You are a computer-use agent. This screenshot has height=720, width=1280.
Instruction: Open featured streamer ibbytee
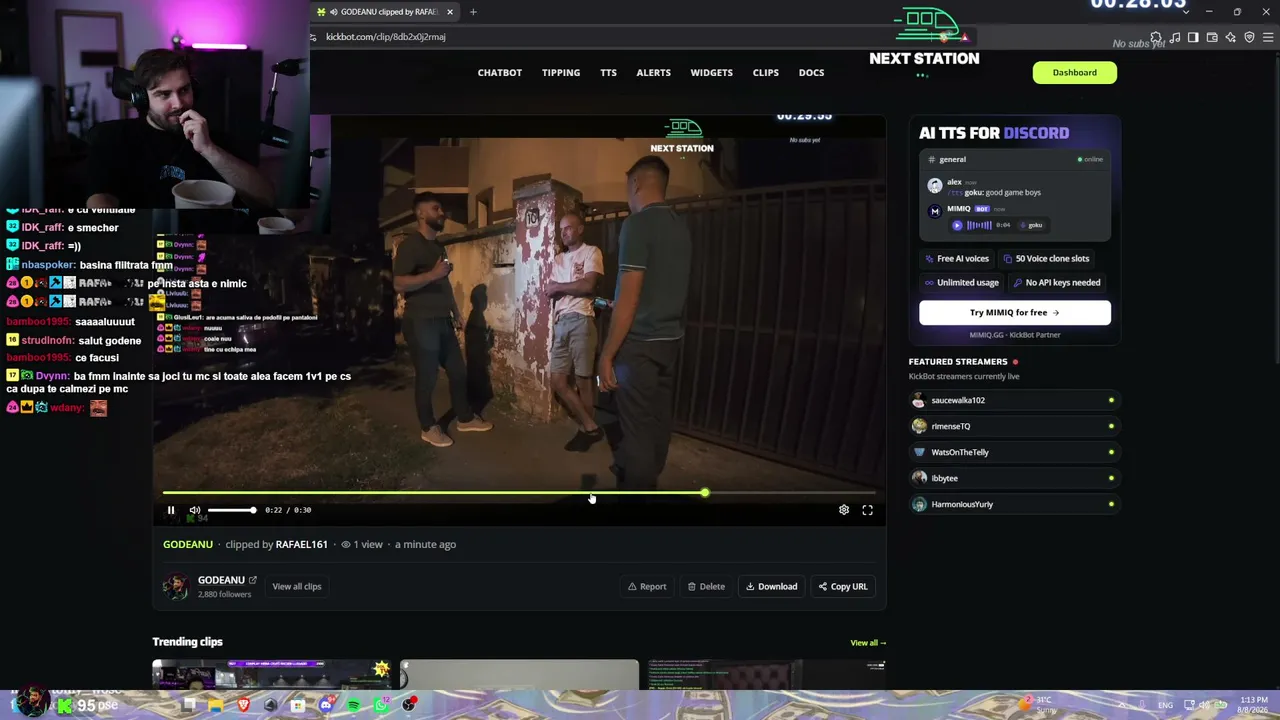pyautogui.click(x=1015, y=479)
